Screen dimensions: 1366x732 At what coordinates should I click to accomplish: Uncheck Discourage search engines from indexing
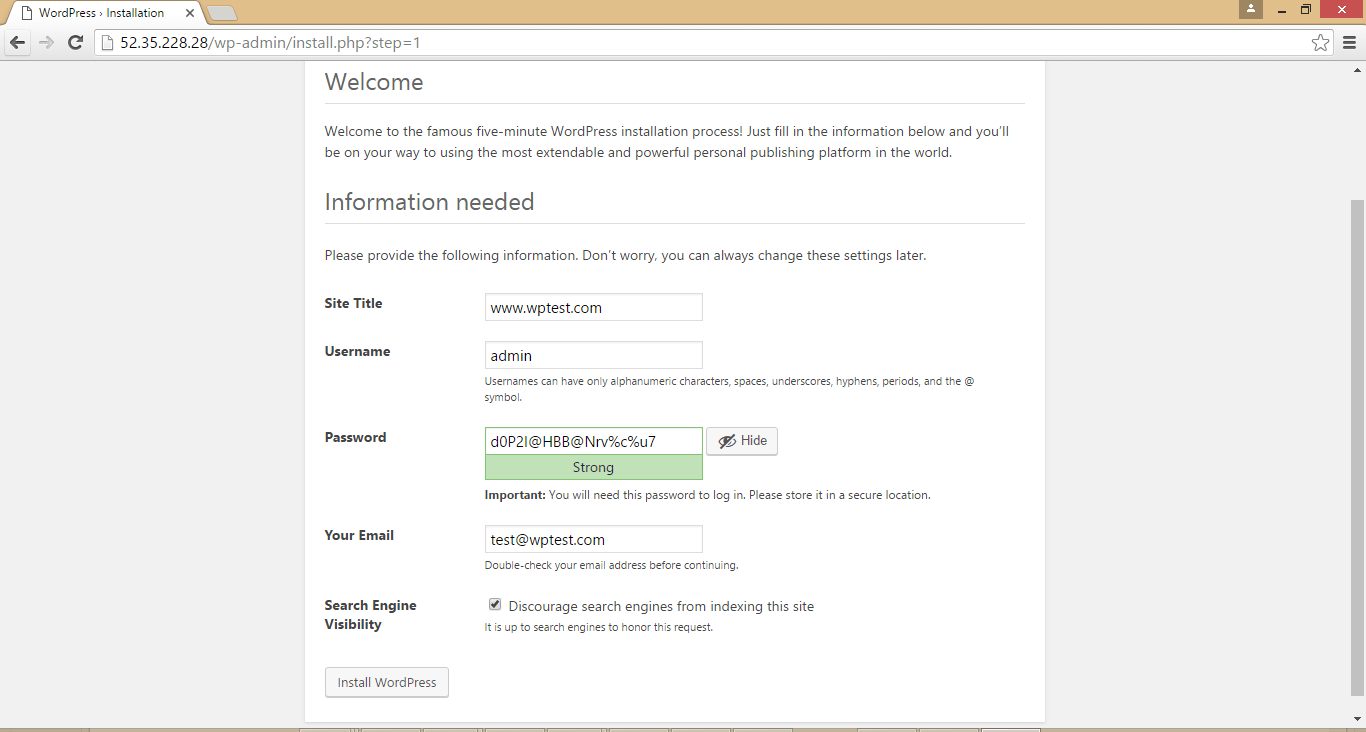point(494,603)
